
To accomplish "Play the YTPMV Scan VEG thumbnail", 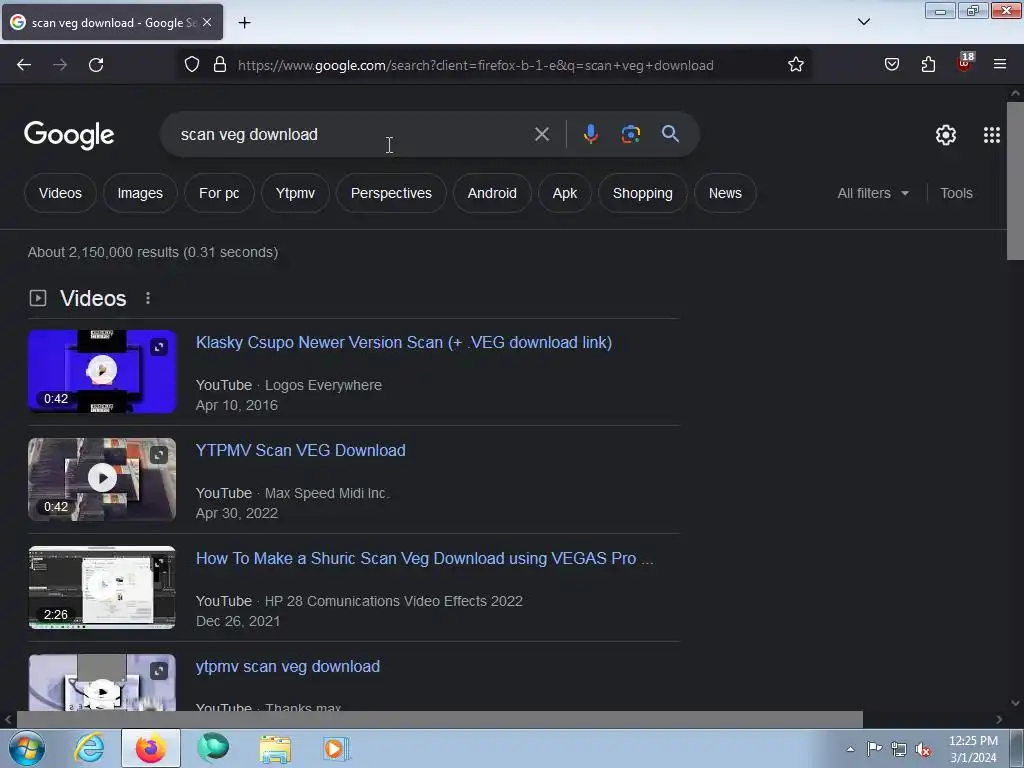I will (x=101, y=479).
